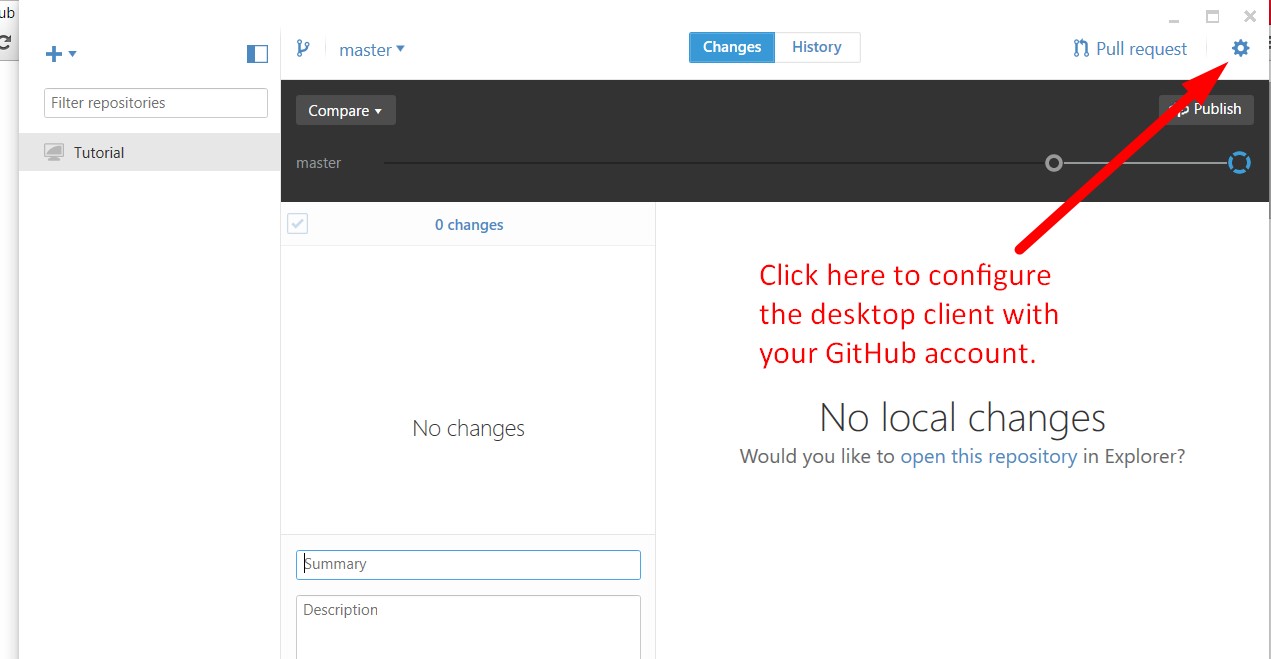Screen dimensions: 1271x659
Task: Click the Tutorial repository computer icon
Action: 54,152
